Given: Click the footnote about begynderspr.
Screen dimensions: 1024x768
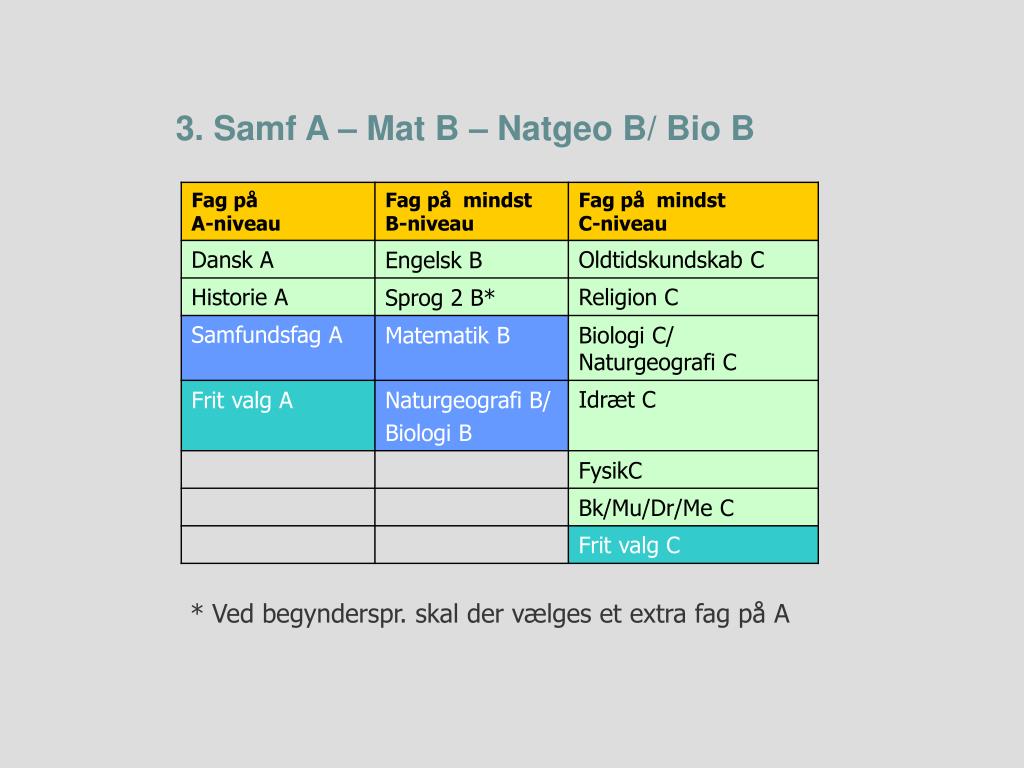Looking at the screenshot, I should click(x=490, y=615).
